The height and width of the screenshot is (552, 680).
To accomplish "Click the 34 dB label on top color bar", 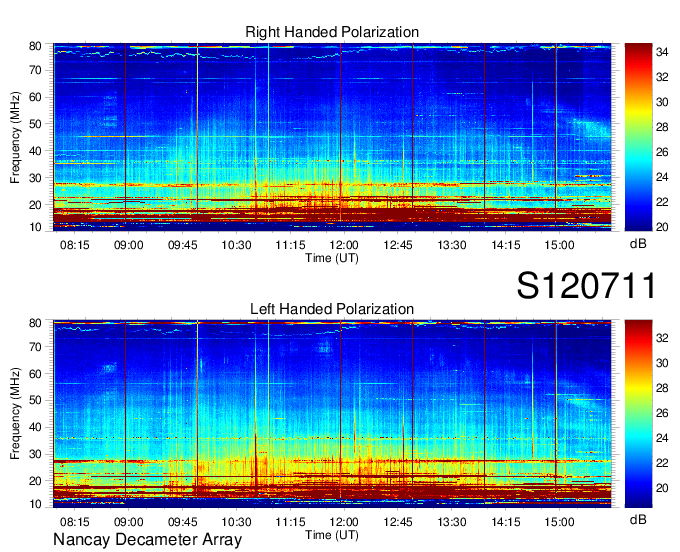I will [662, 52].
